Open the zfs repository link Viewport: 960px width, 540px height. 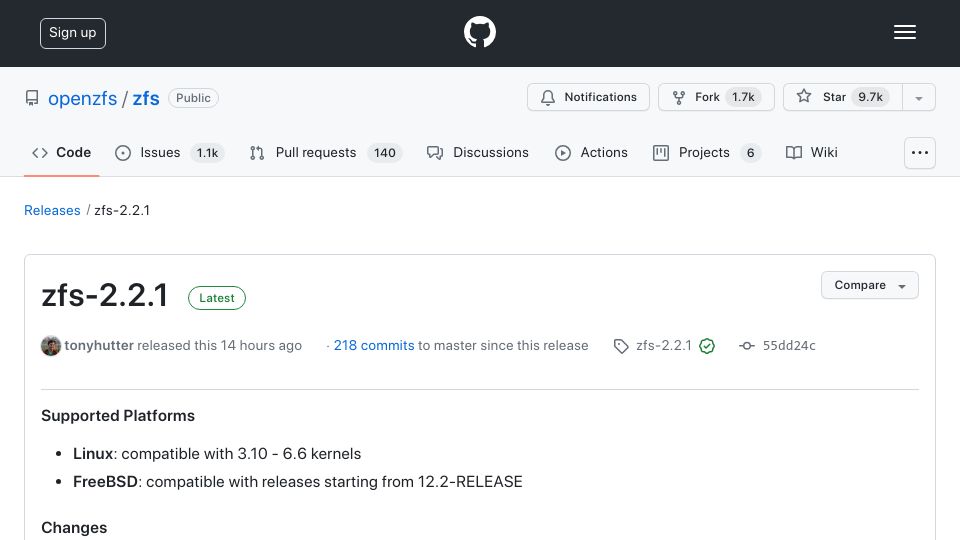tap(146, 98)
